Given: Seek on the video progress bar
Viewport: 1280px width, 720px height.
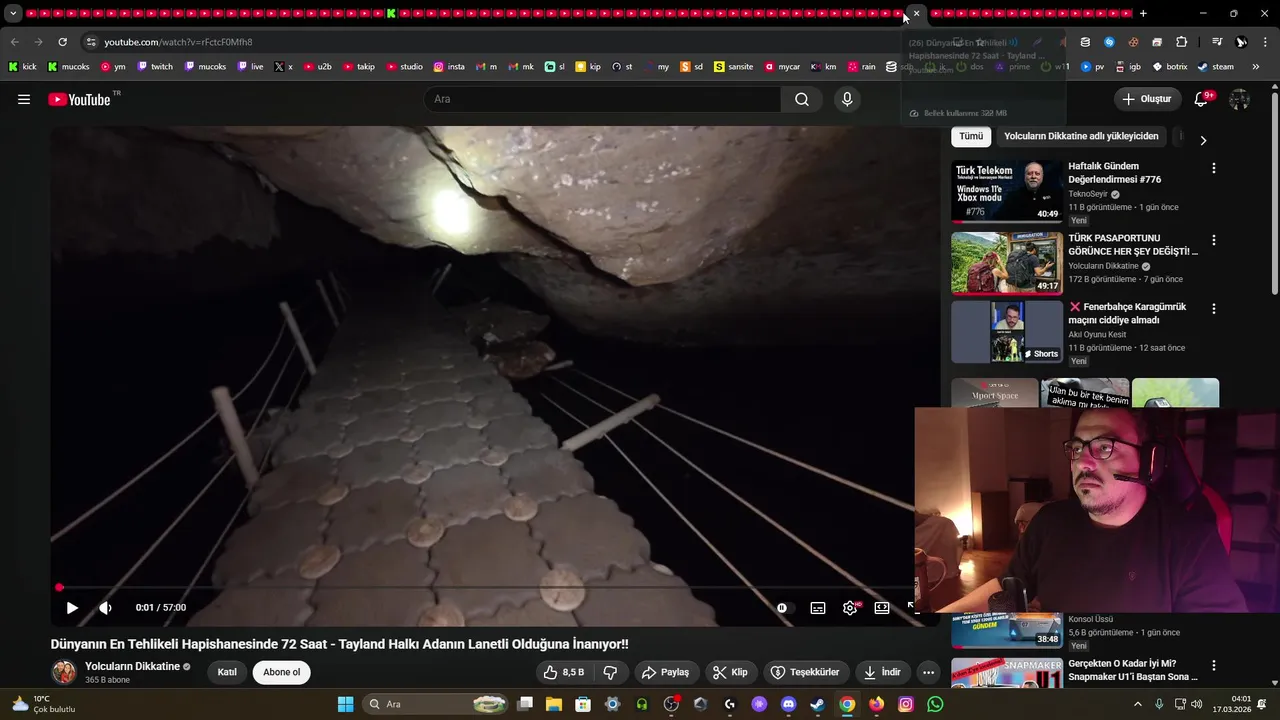Looking at the screenshot, I should coord(485,588).
